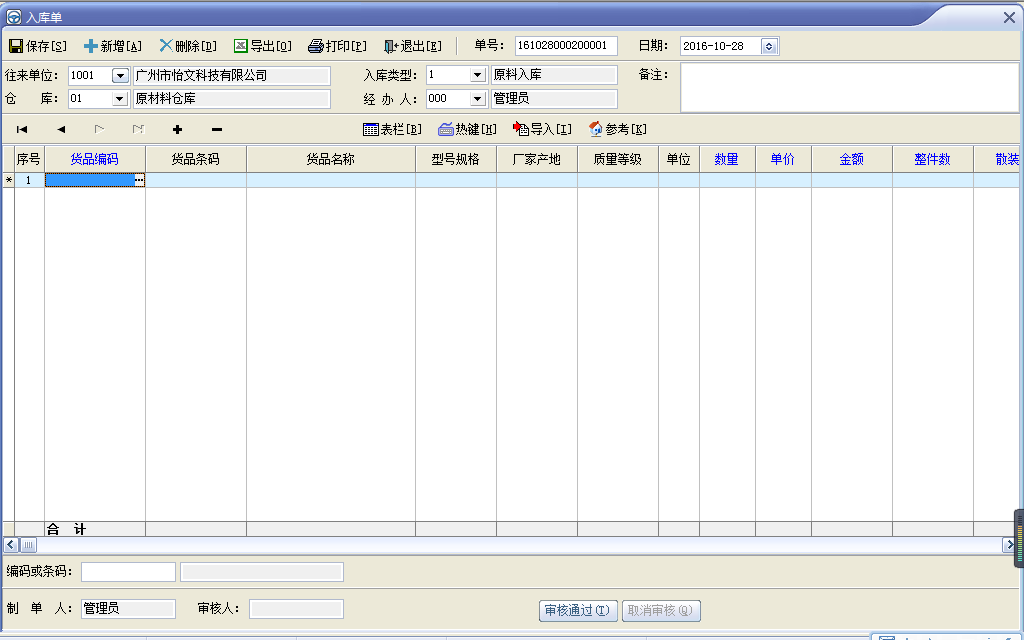Viewport: 1024px width, 640px height.
Task: Focus the 编码或条码 input field
Action: [x=128, y=572]
